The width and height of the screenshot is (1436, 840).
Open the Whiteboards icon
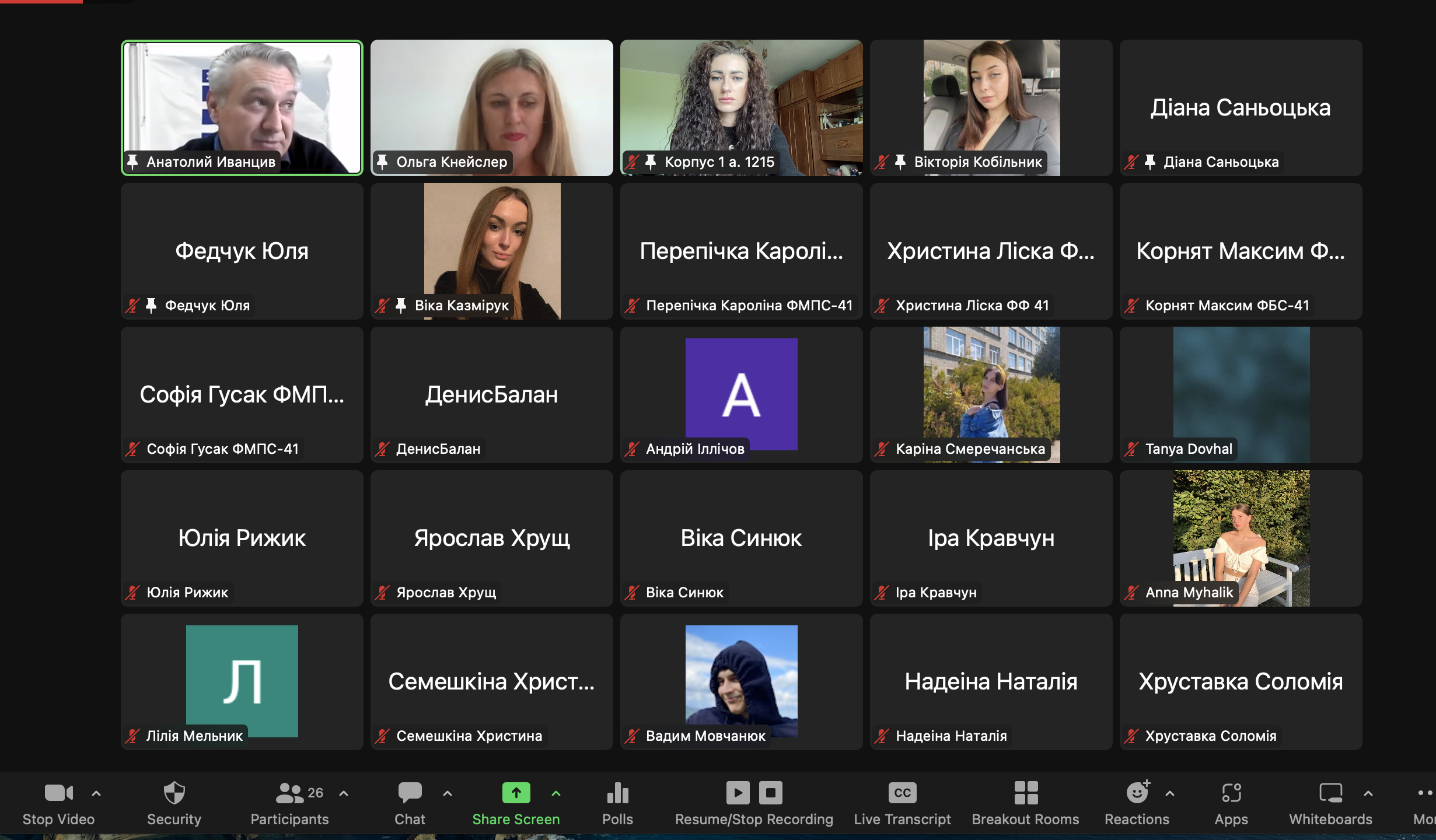[x=1330, y=793]
